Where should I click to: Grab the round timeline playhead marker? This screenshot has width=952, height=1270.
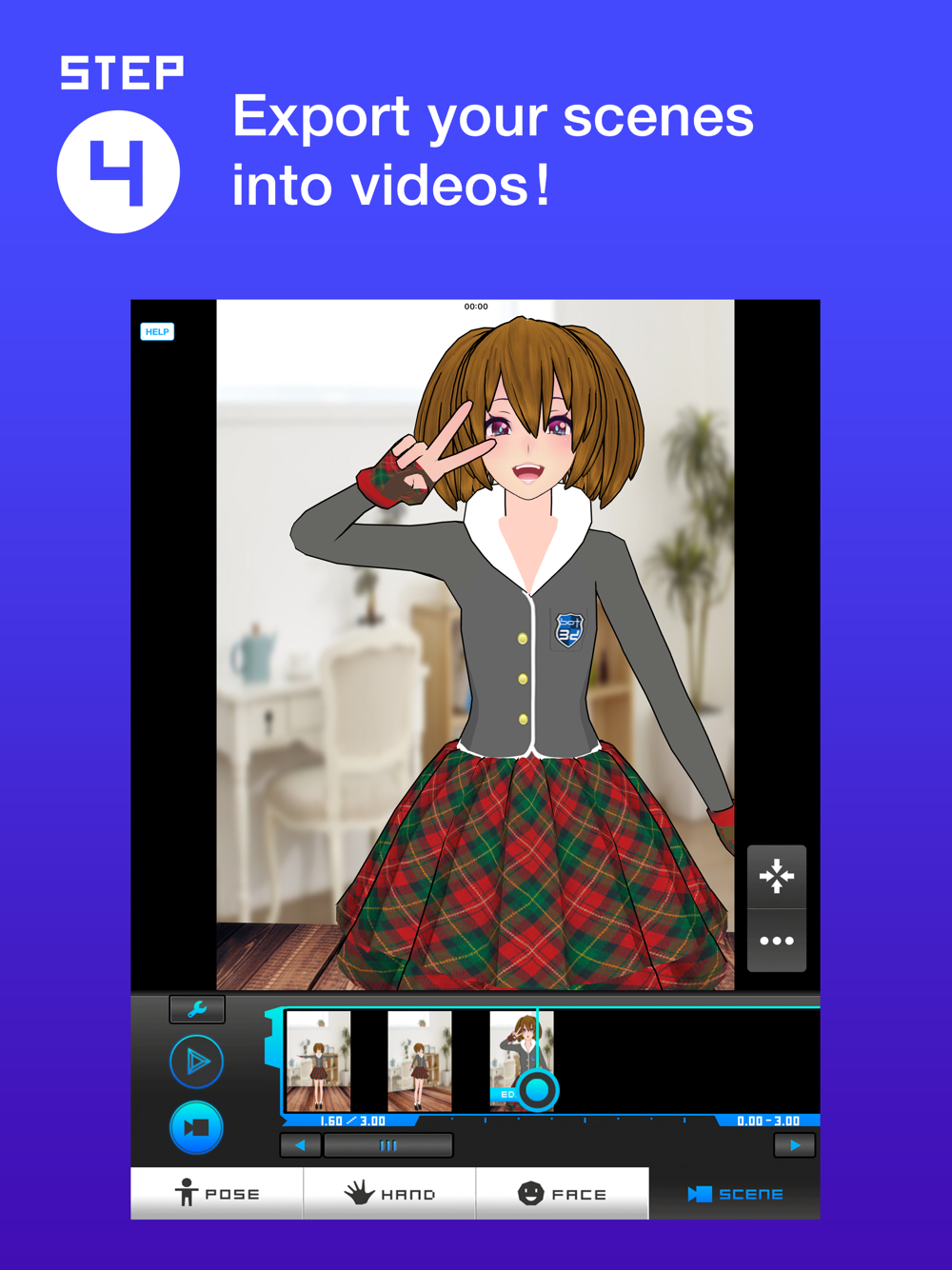pyautogui.click(x=538, y=1089)
